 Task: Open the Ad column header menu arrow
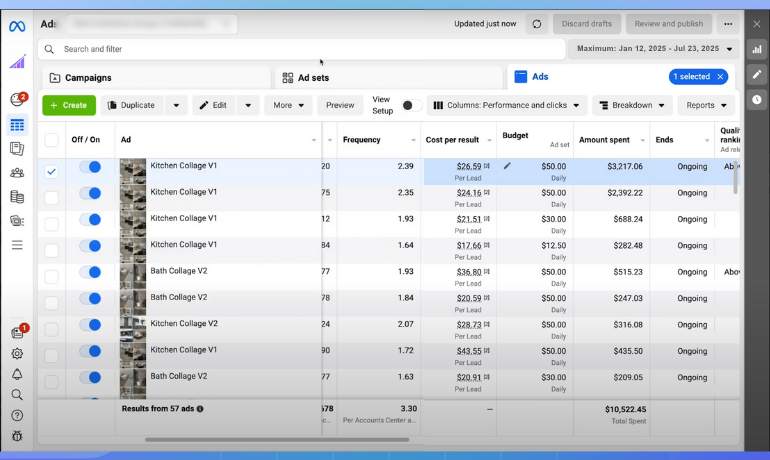pos(314,140)
